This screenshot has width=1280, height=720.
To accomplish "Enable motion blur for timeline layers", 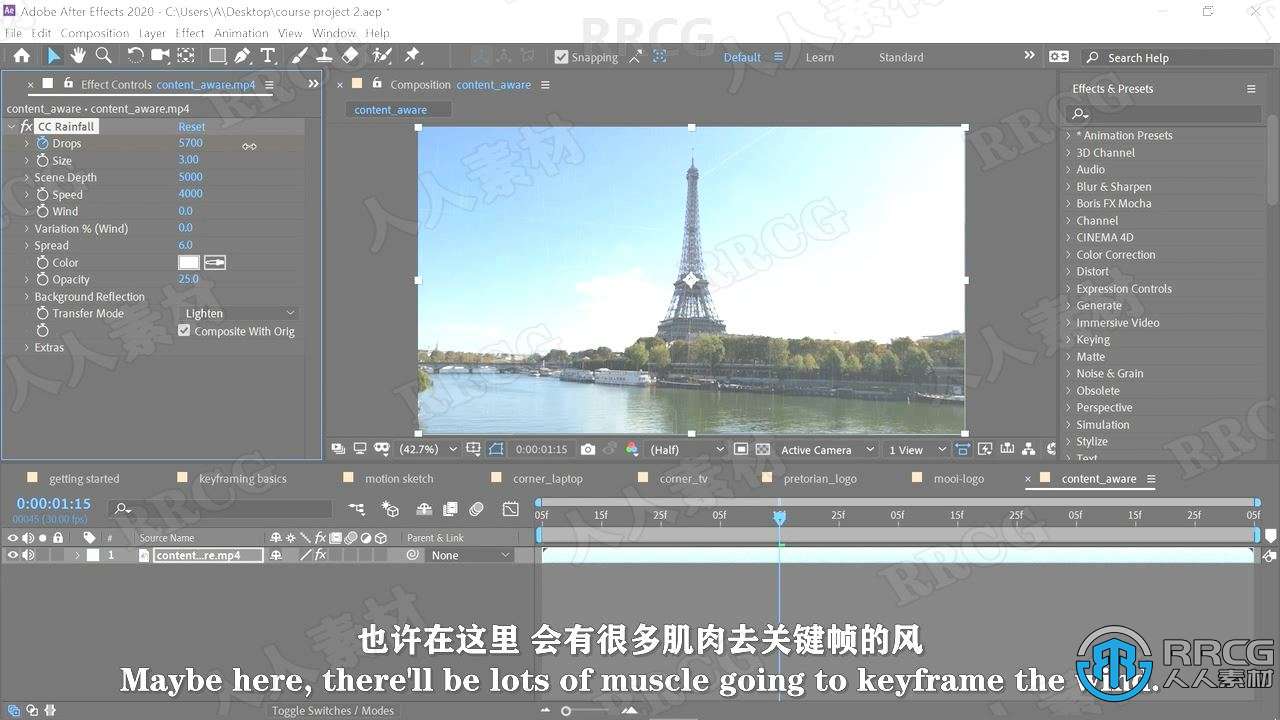I will click(x=476, y=509).
